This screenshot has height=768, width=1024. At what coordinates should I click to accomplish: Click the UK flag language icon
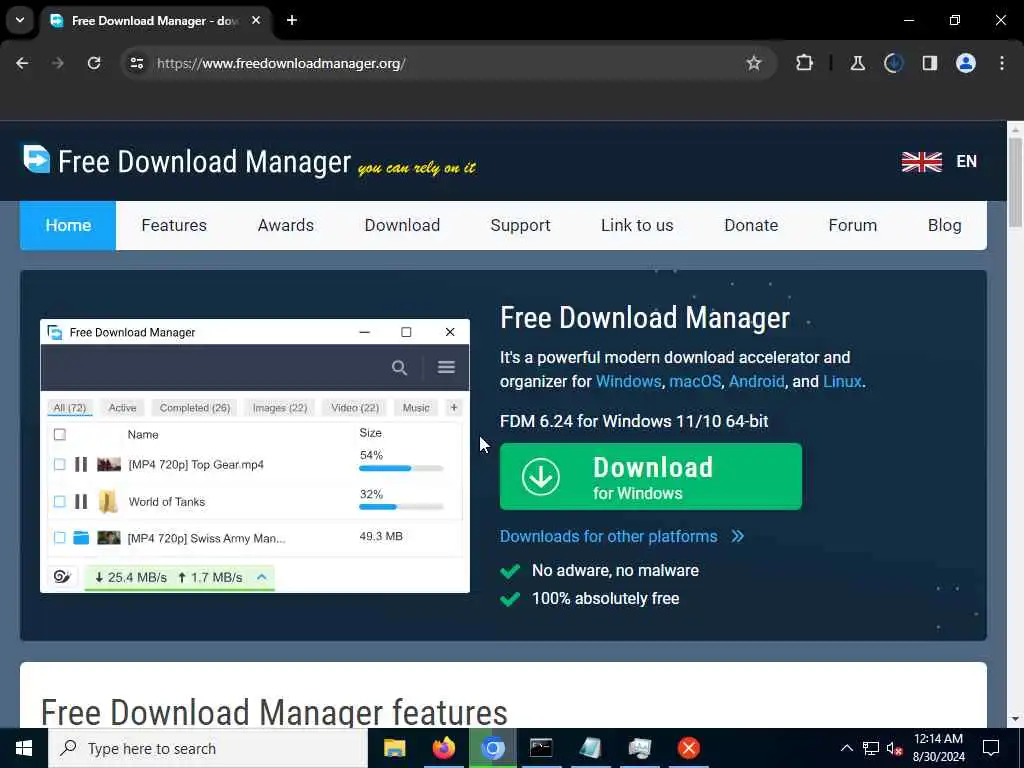921,161
